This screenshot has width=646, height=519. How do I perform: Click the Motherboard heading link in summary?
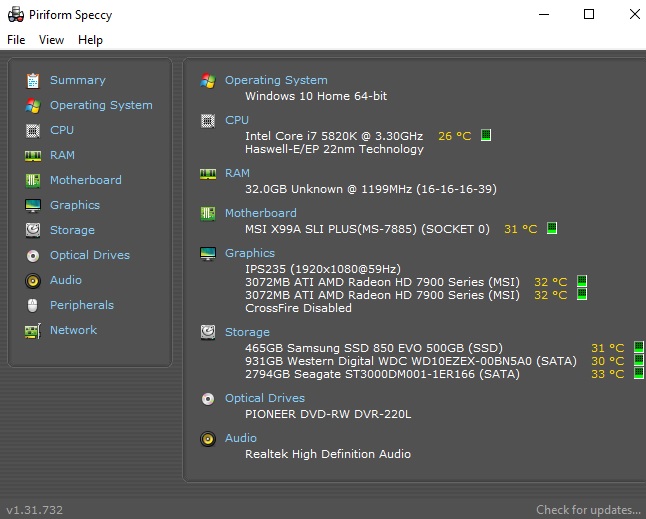pyautogui.click(x=260, y=213)
